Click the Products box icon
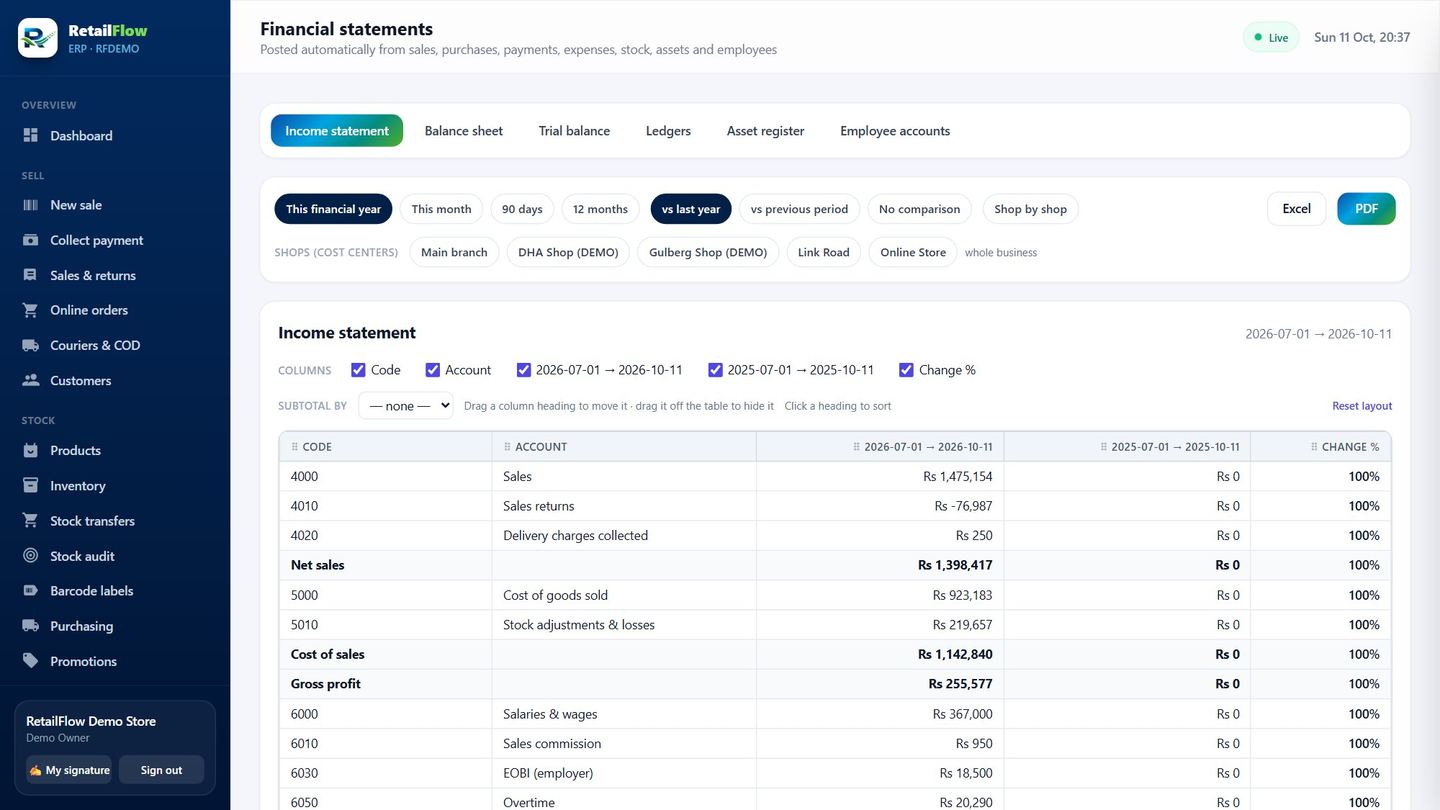Image resolution: width=1440 pixels, height=810 pixels. [31, 450]
